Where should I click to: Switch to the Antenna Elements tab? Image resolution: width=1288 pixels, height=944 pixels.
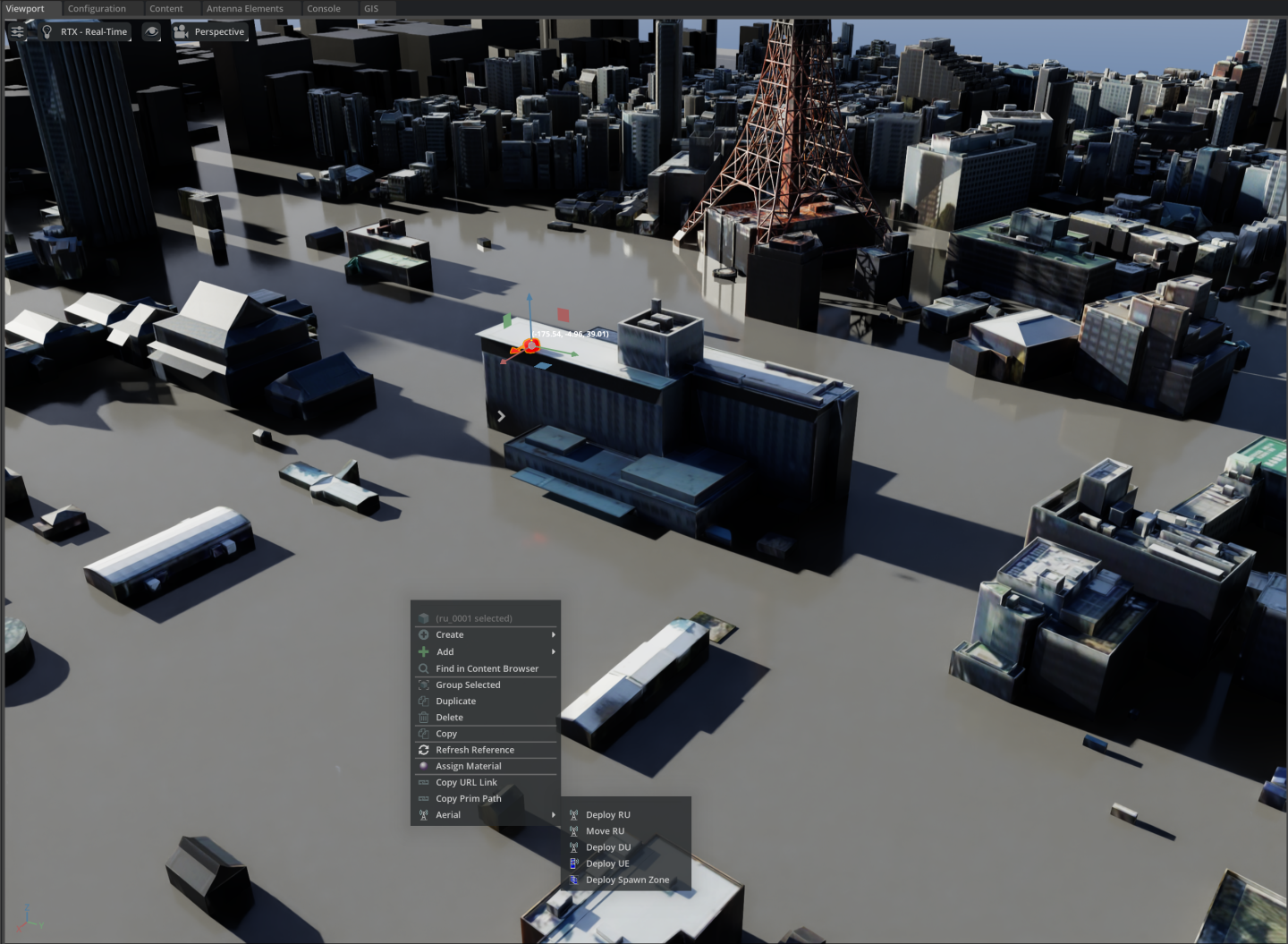tap(244, 9)
